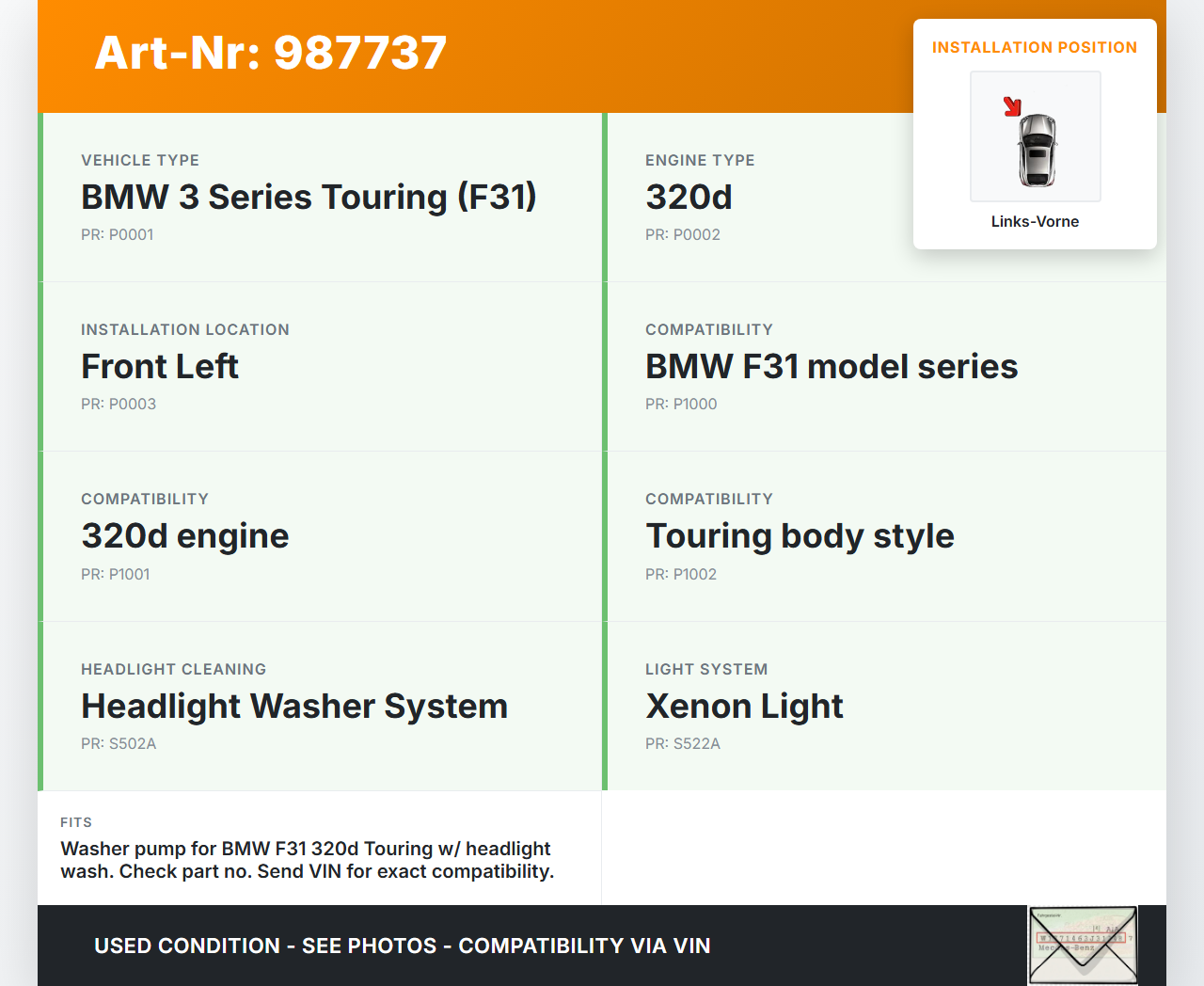Viewport: 1204px width, 986px height.
Task: Open the VIN document thumbnail in the footer
Action: (x=1083, y=945)
